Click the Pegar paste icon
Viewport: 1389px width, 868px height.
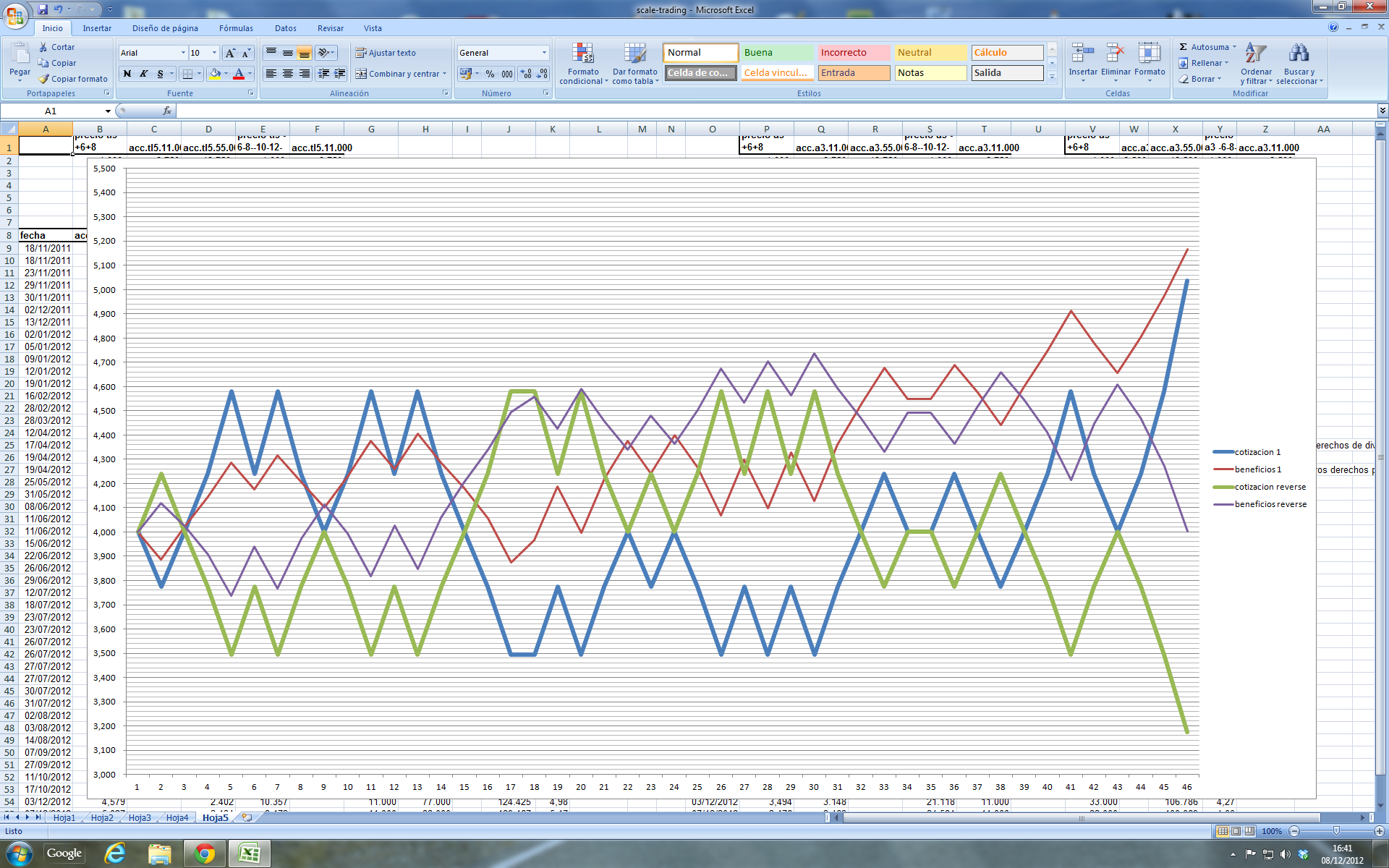pyautogui.click(x=20, y=55)
